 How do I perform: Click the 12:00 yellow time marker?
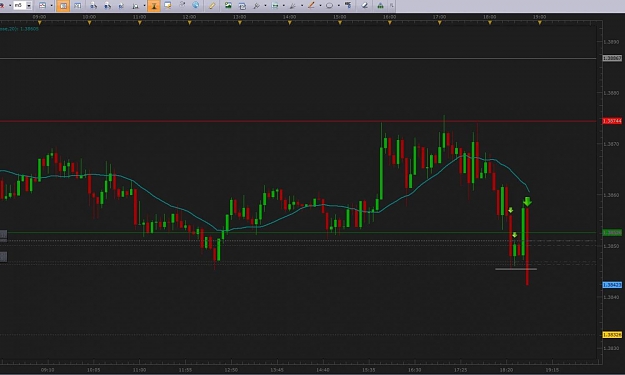pos(189,23)
